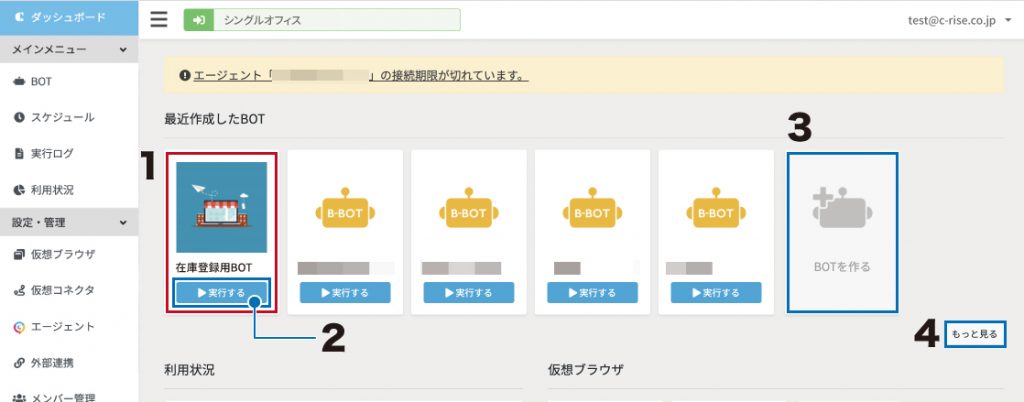This screenshot has width=1024, height=402.
Task: Click the green sign-in arrow icon
Action: click(199, 20)
